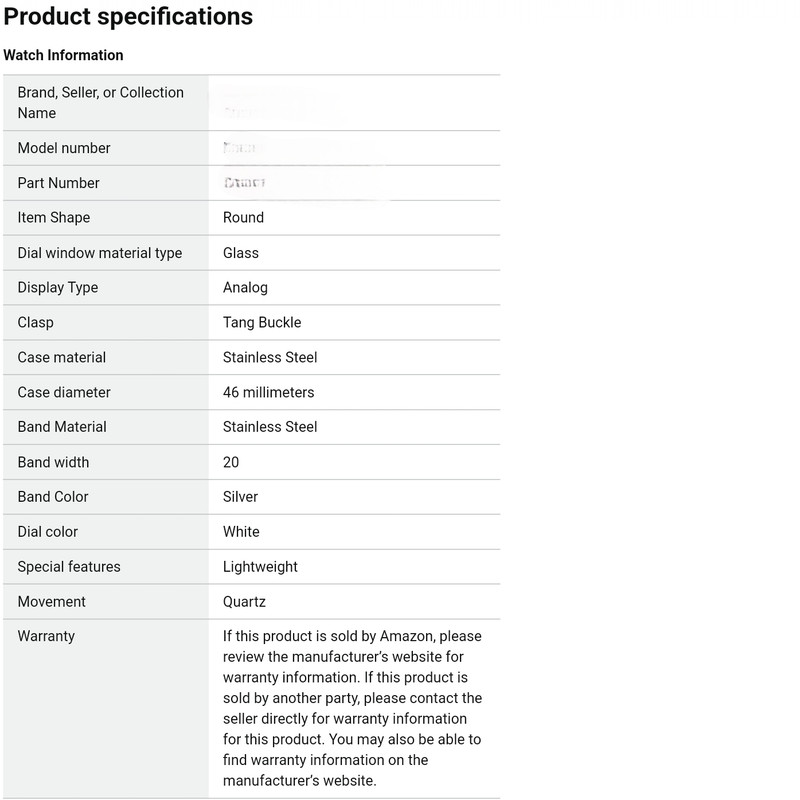The width and height of the screenshot is (800, 800).
Task: Click the Special features value Lightweight
Action: (x=260, y=566)
